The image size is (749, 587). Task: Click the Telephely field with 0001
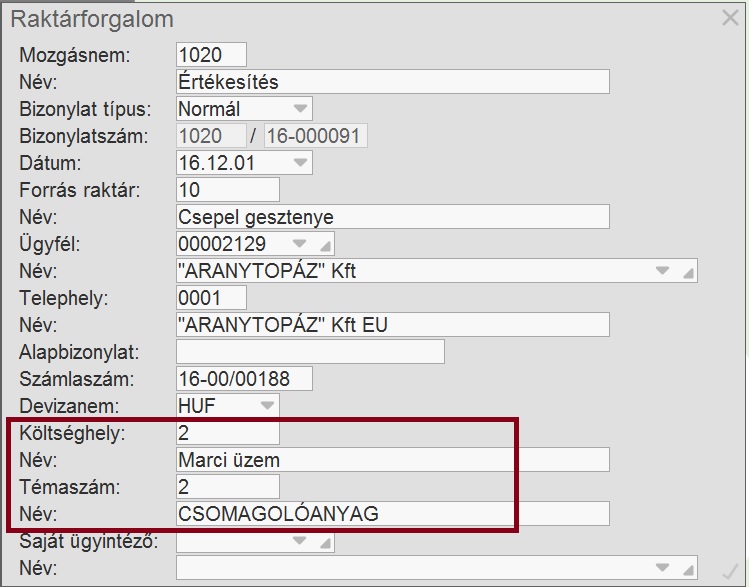[211, 298]
